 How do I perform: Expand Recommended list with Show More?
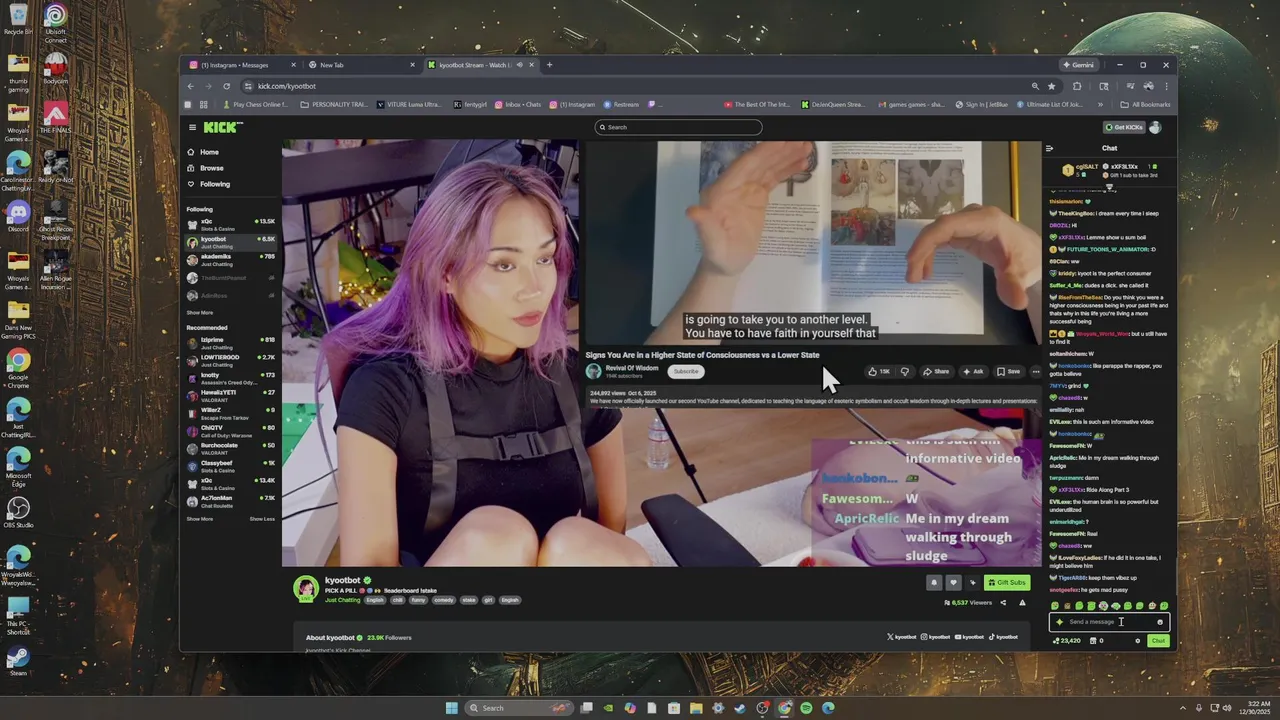[200, 519]
